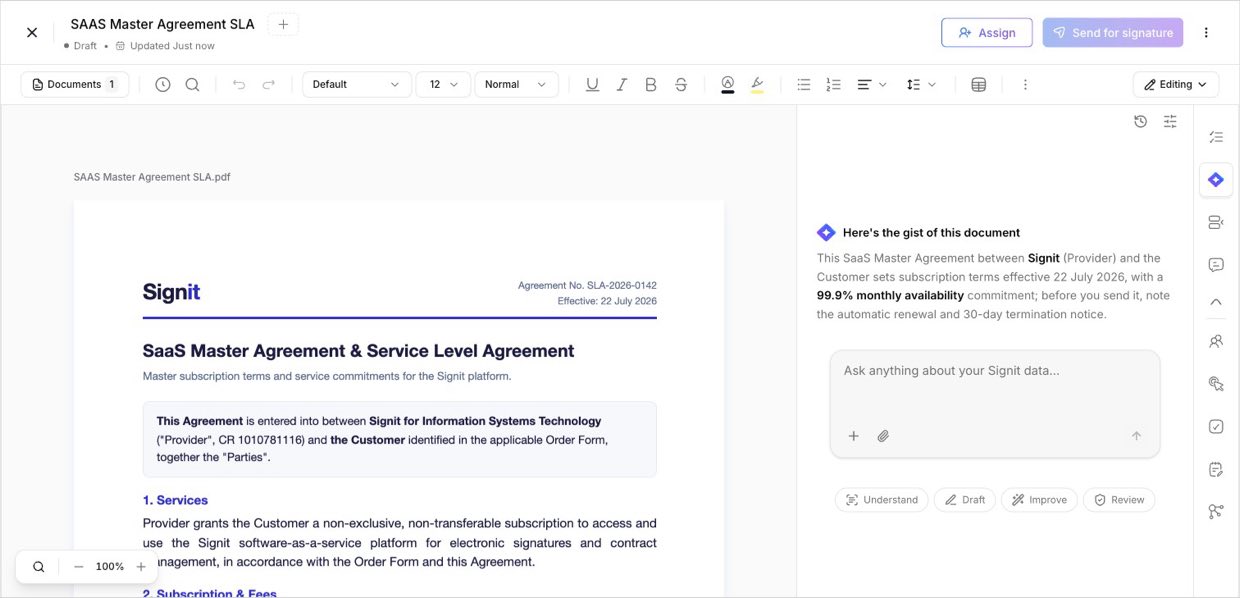Open header kebab menu
Viewport: 1240px width, 598px height.
click(x=1206, y=32)
